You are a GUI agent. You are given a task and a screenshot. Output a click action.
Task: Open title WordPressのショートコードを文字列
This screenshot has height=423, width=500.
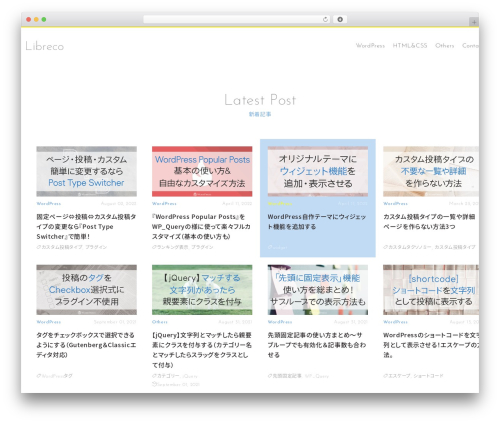pos(431,345)
